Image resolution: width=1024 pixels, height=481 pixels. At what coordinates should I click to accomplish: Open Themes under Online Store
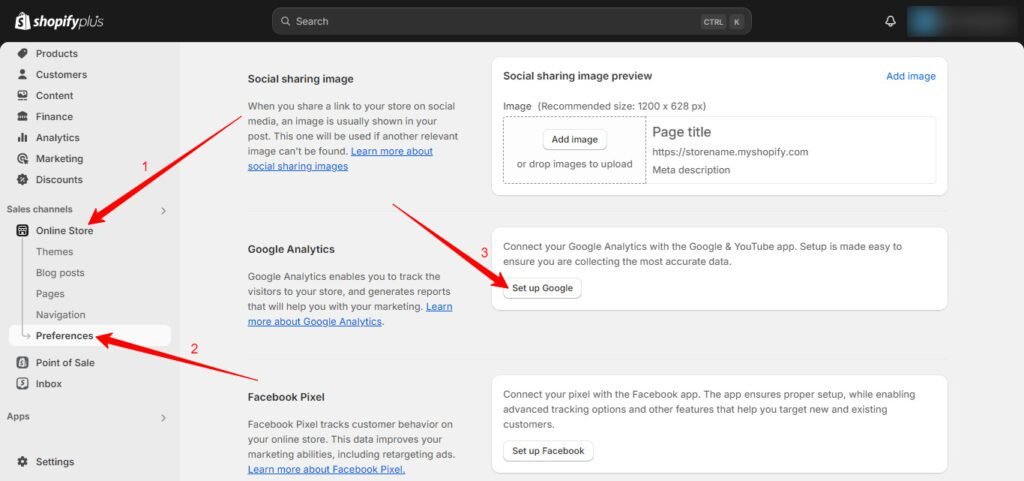pyautogui.click(x=54, y=251)
